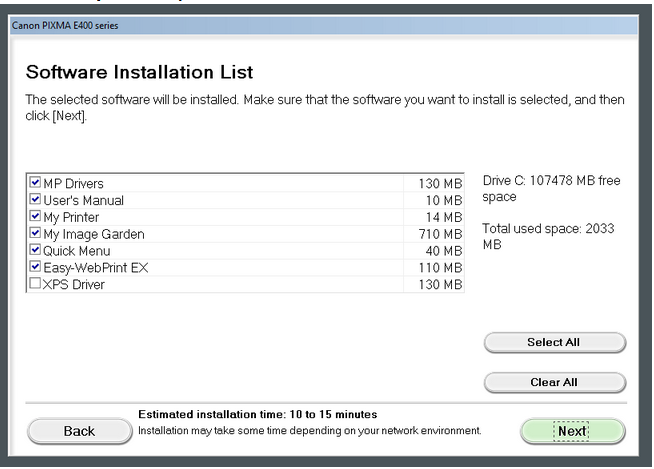This screenshot has height=469, width=654.
Task: Click the 110 MB size for Easy-WebPrint EX
Action: [x=440, y=268]
